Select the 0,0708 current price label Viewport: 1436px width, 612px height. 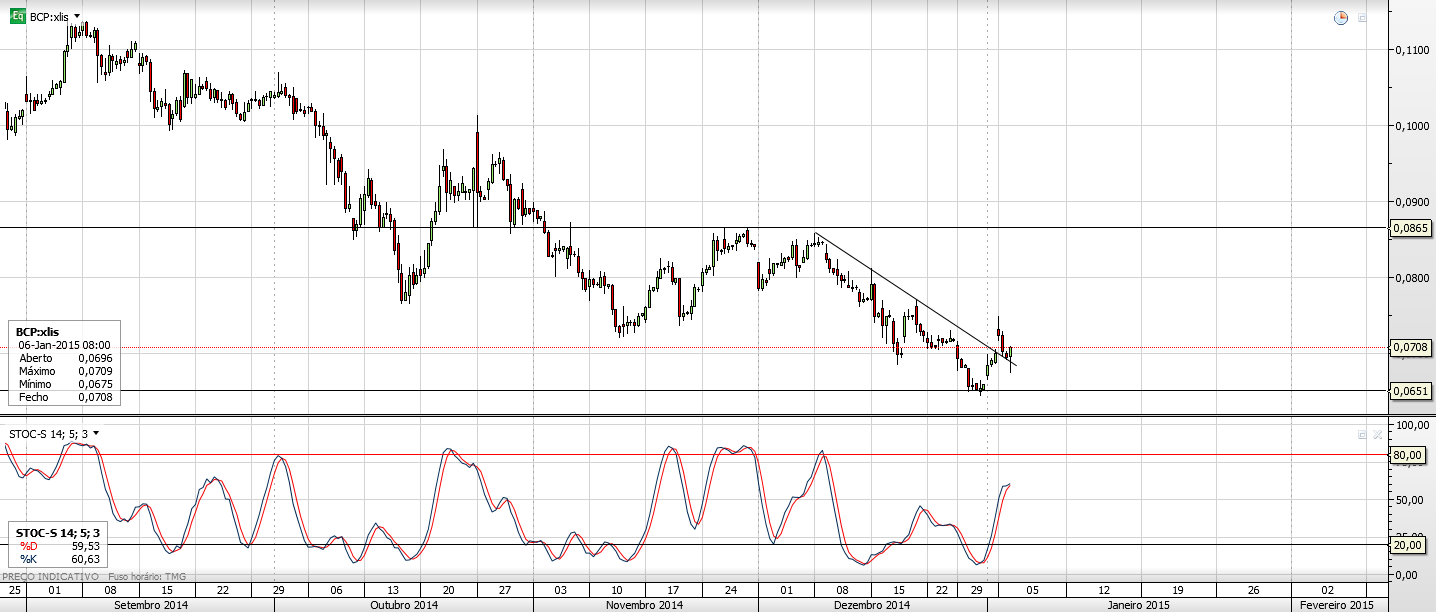(1411, 348)
